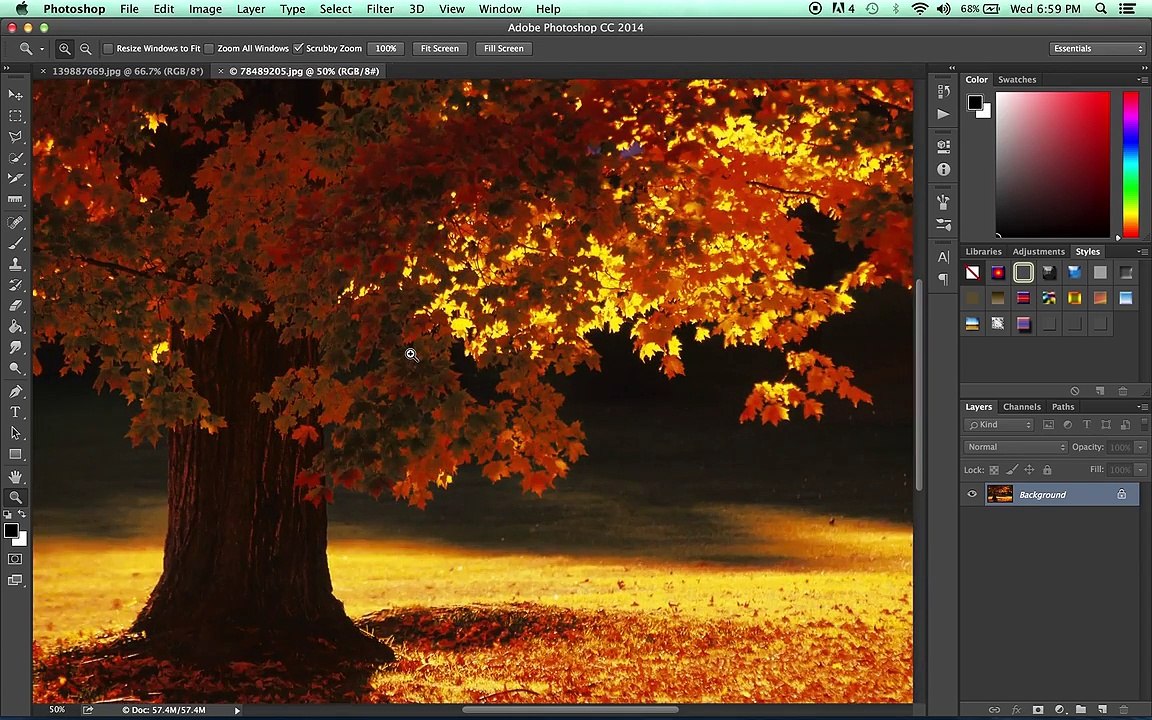Select the Horizontal Type tool

point(15,412)
